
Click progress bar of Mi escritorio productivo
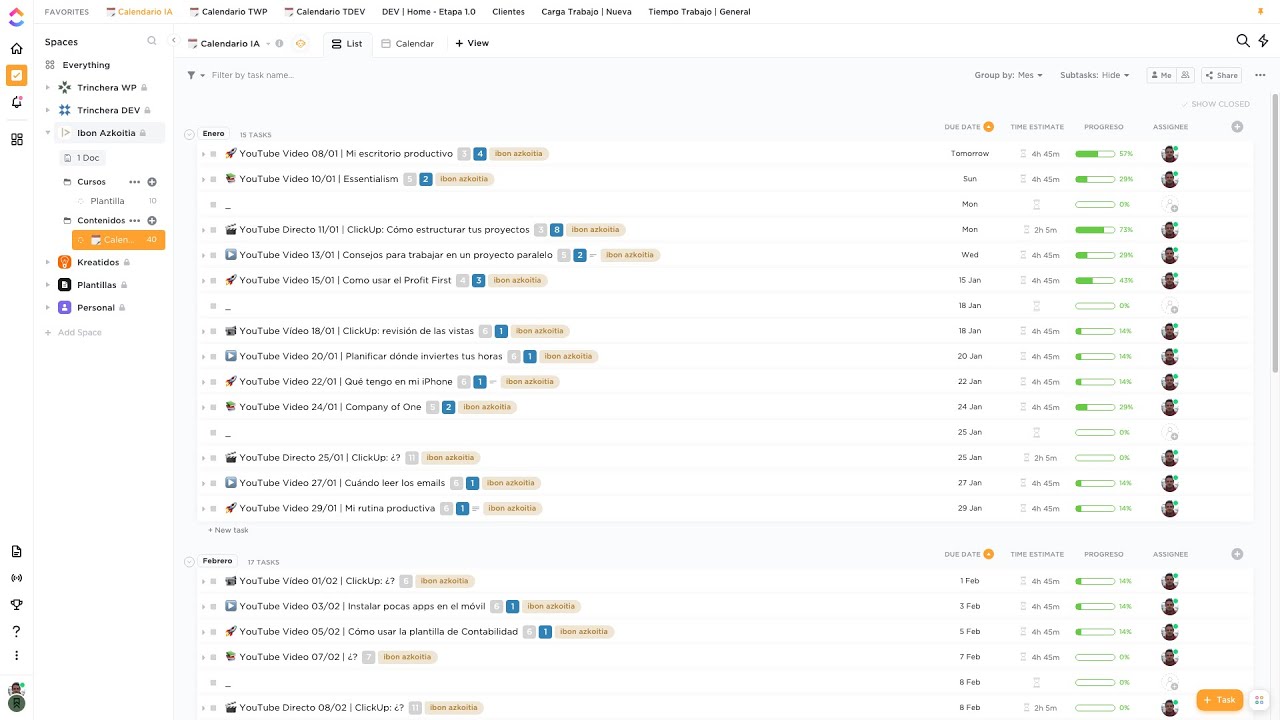tap(1094, 154)
